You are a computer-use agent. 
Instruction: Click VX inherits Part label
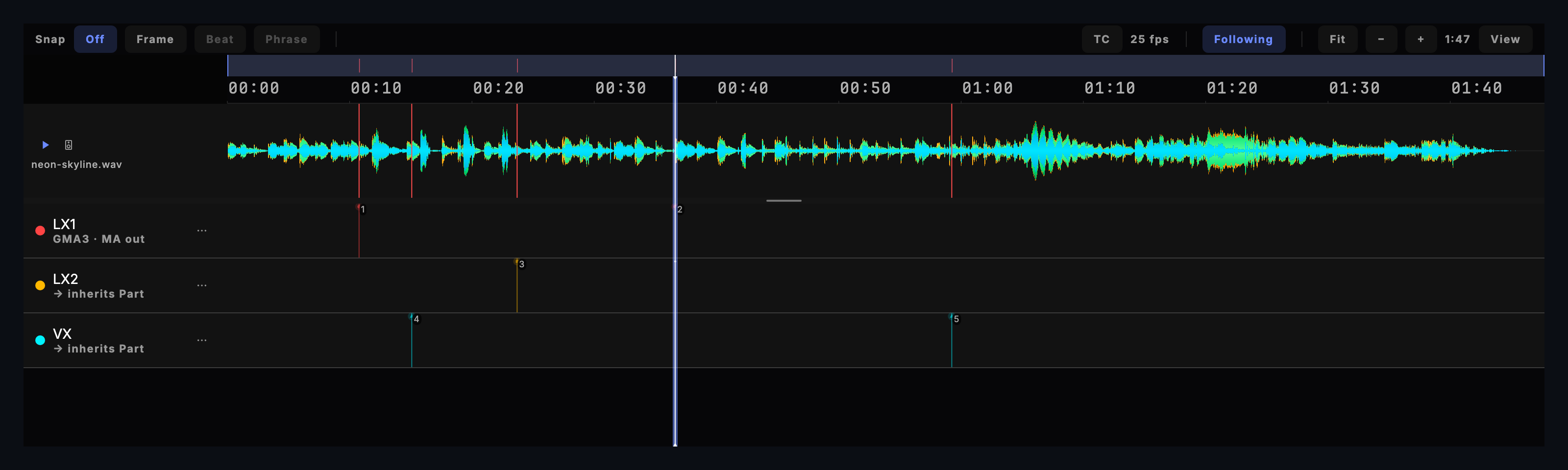pos(98,349)
